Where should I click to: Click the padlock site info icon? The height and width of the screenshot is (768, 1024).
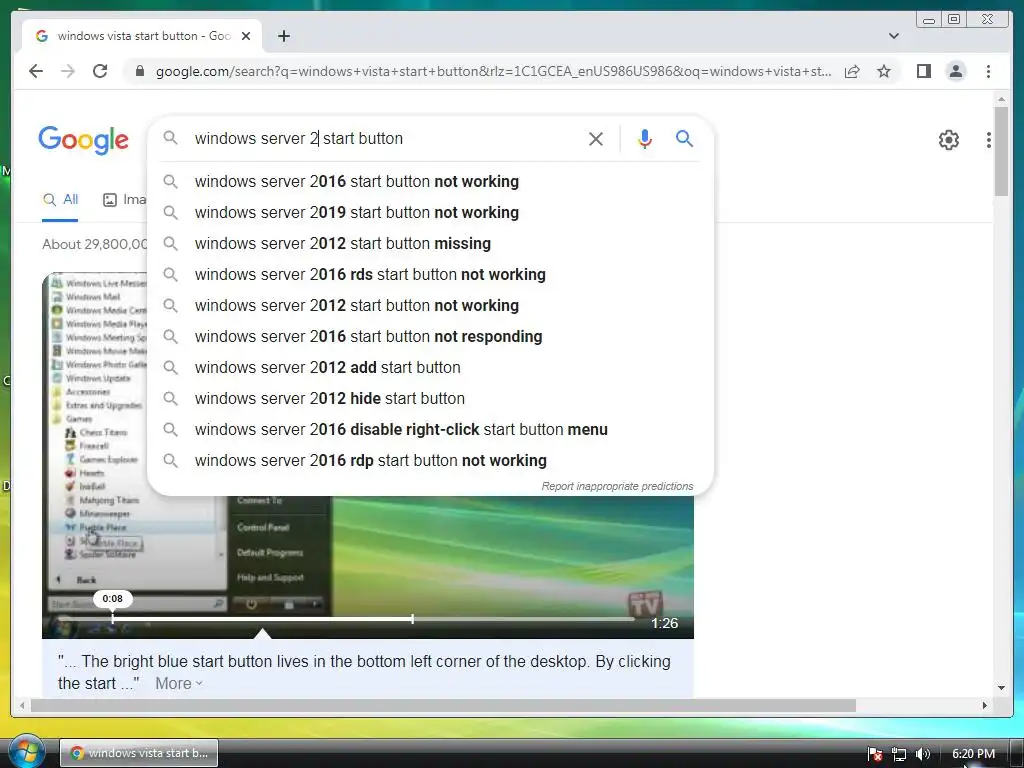click(x=140, y=71)
